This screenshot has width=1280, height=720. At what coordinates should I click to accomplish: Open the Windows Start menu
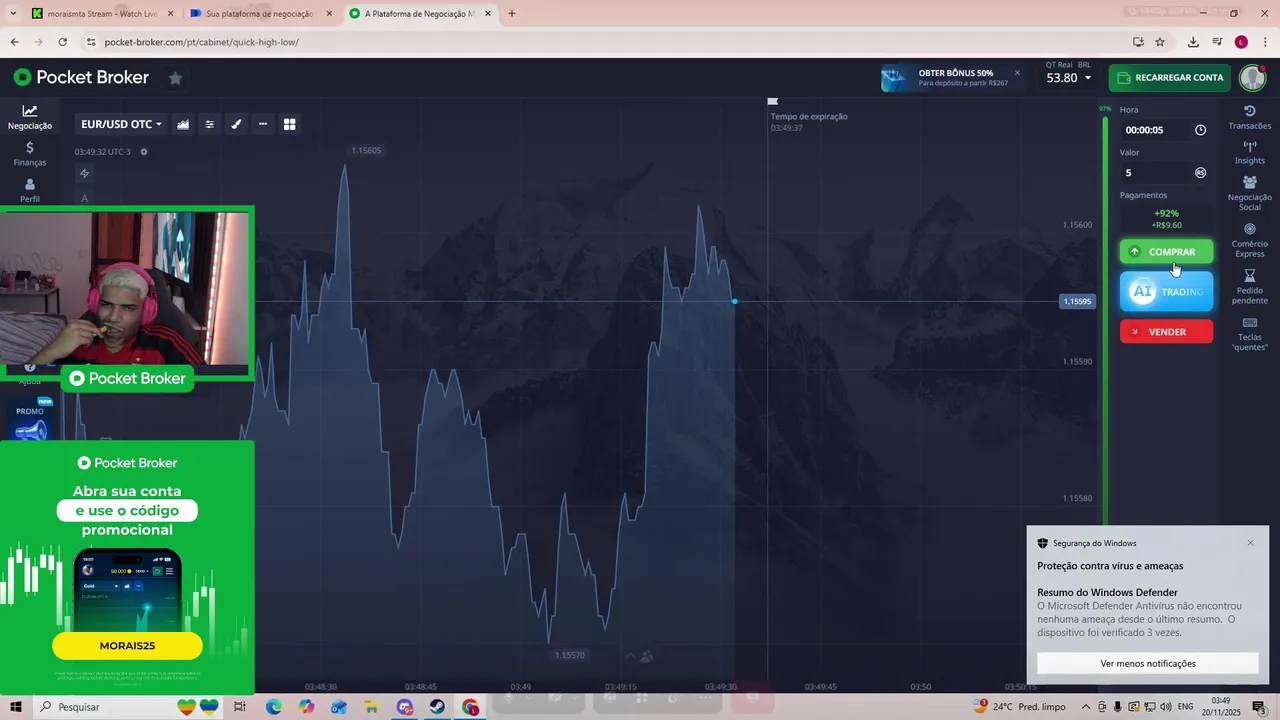tap(16, 707)
